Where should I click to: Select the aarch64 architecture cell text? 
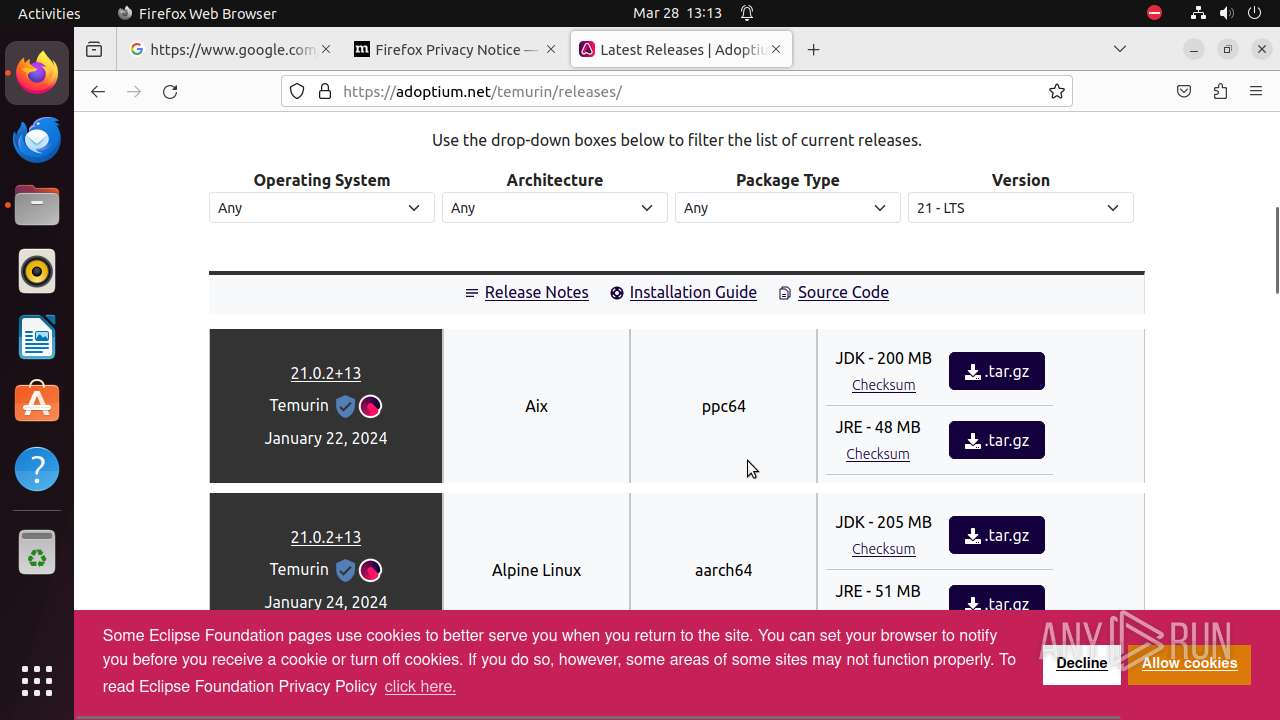click(723, 570)
